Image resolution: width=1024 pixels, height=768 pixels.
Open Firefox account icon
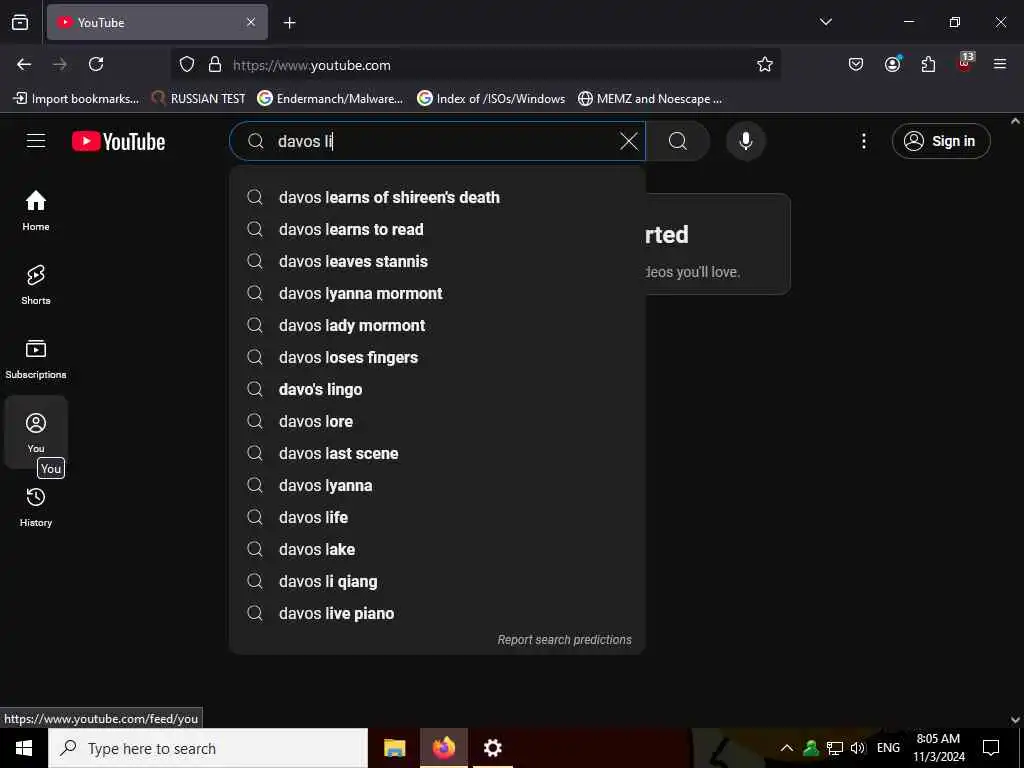pos(892,64)
